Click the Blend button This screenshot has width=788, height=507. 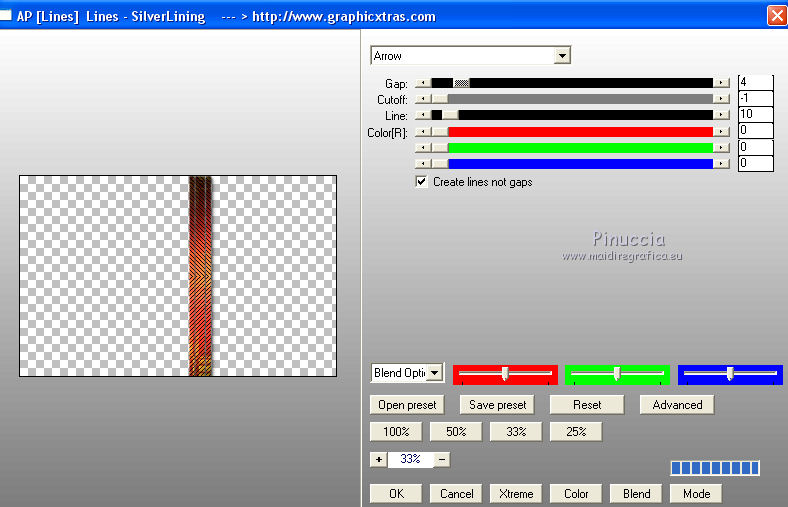(636, 494)
